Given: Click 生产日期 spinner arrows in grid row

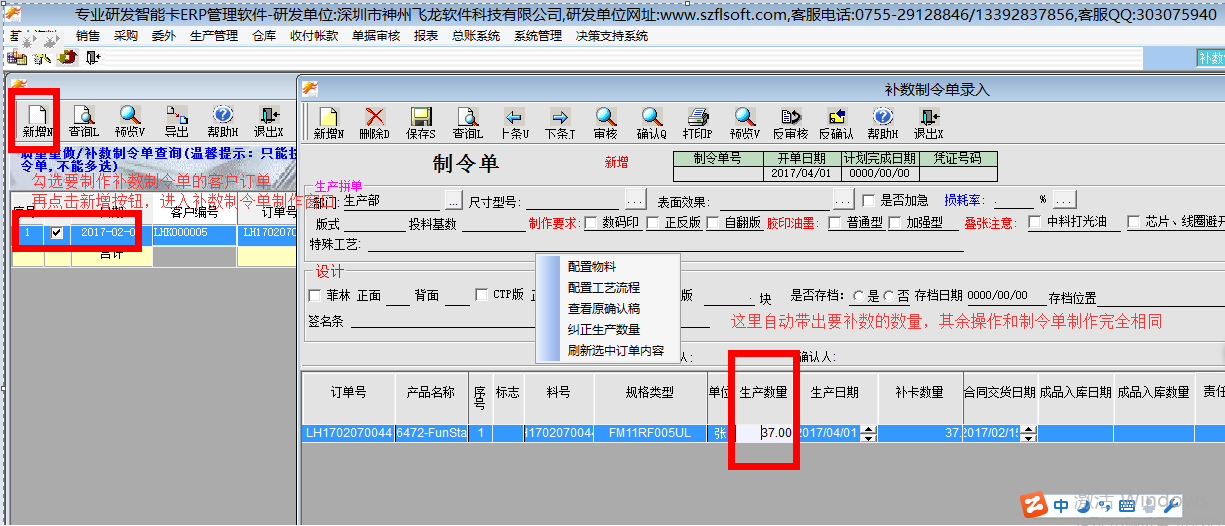Looking at the screenshot, I should [869, 433].
